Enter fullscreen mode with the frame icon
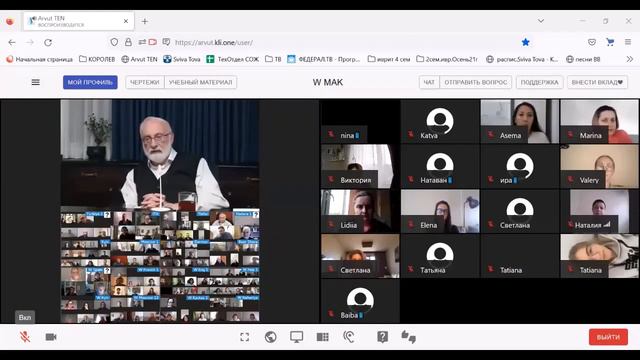This screenshot has height=360, width=640. 244,337
